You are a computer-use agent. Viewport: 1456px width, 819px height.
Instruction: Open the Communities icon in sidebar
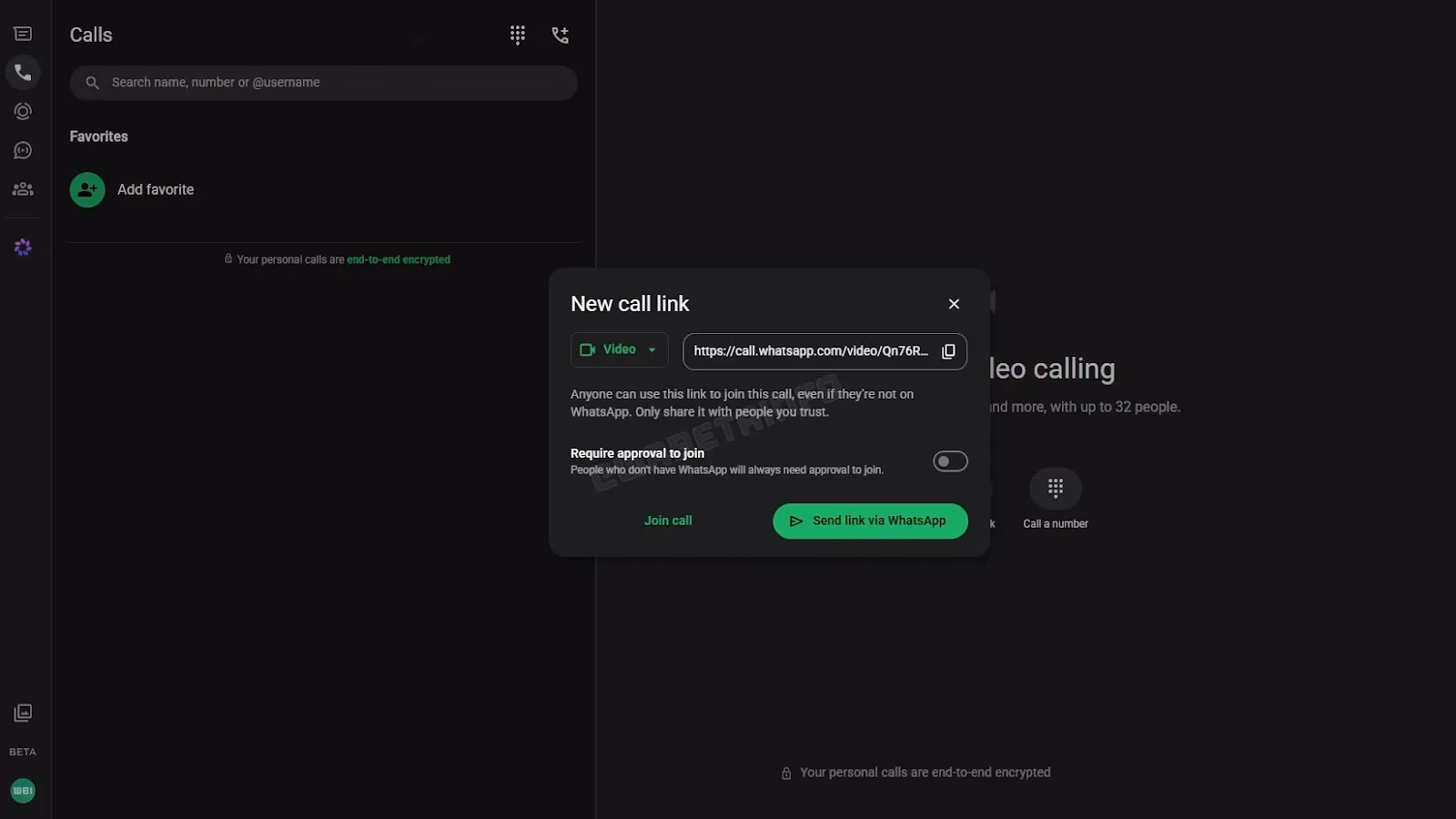[x=23, y=189]
